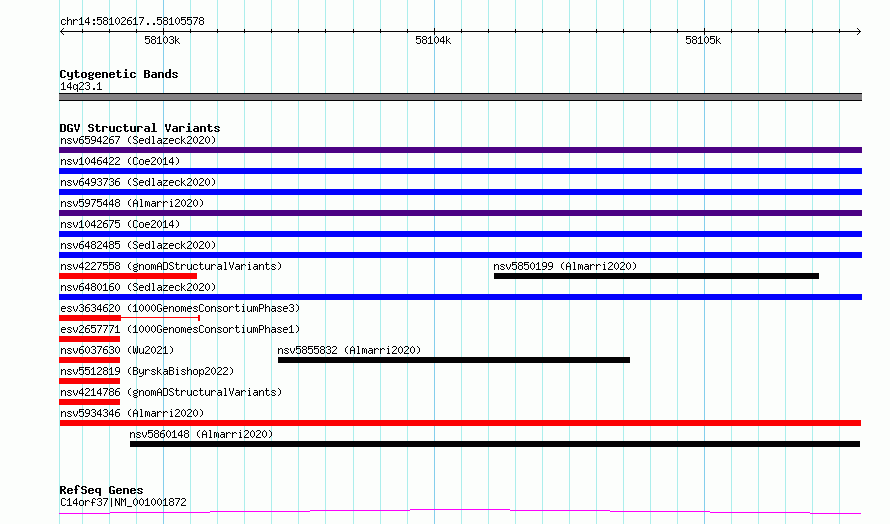Select the blue bar under nsv6493736
890x524 pixels.
[x=460, y=192]
